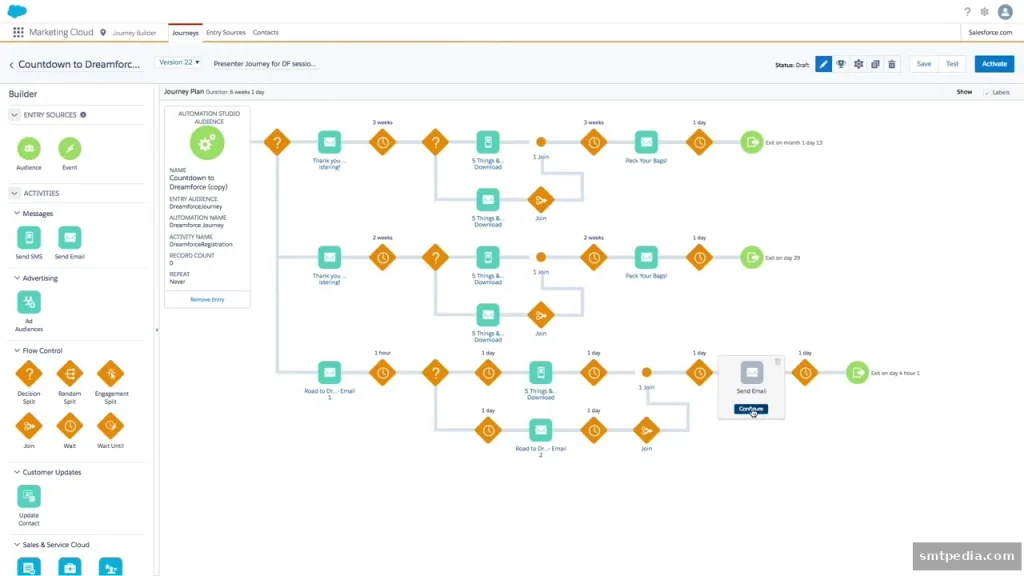Click the delete trash icon

point(891,64)
